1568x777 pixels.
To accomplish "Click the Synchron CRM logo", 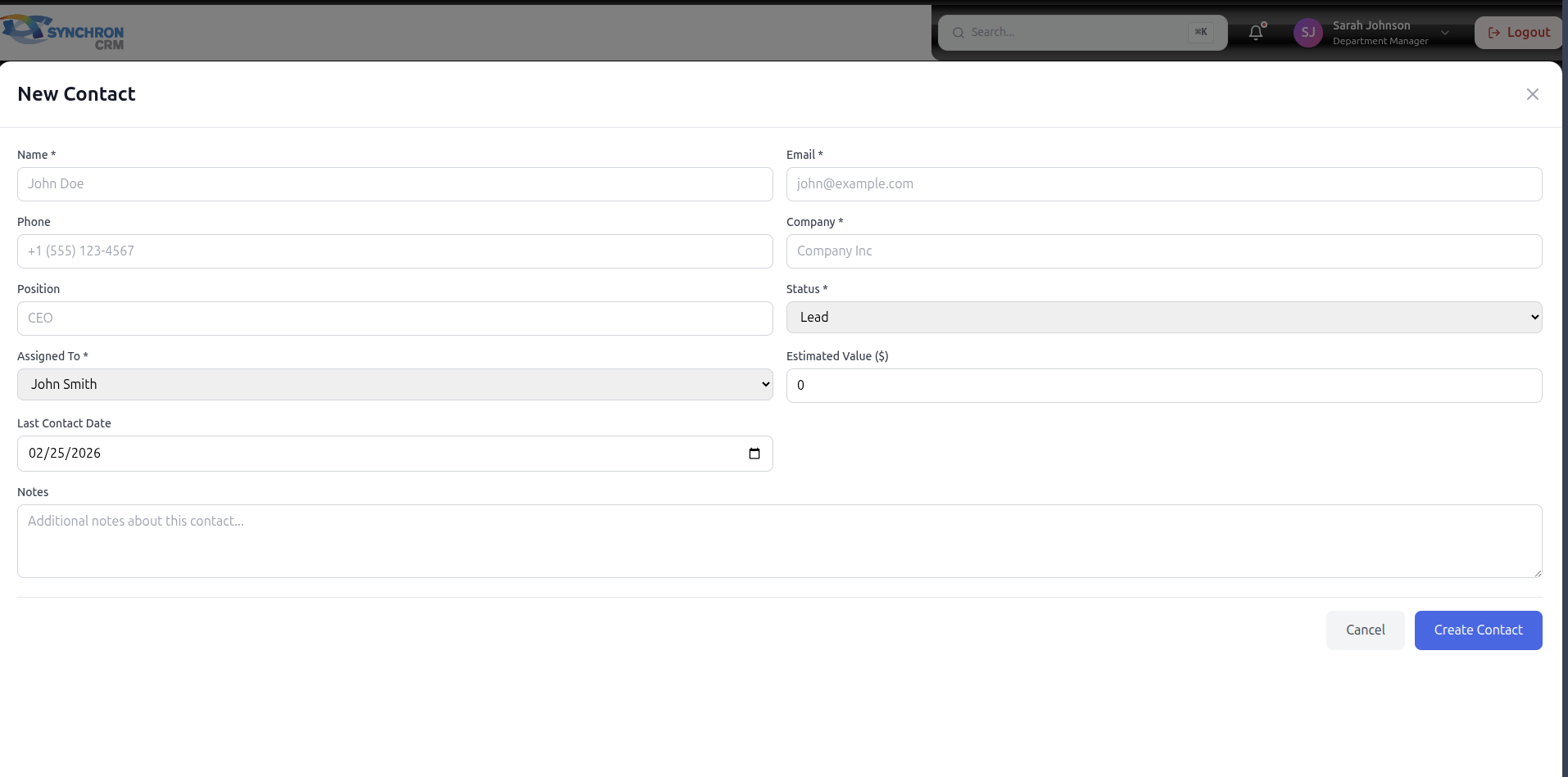I will (64, 33).
